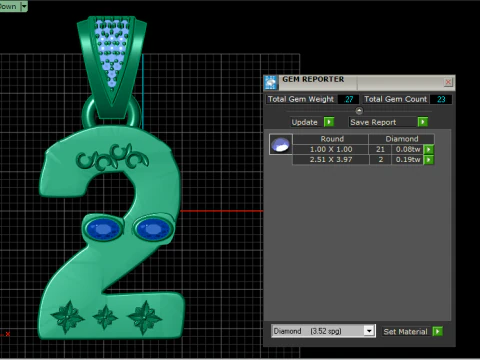Click the Set Material button label

[405, 332]
